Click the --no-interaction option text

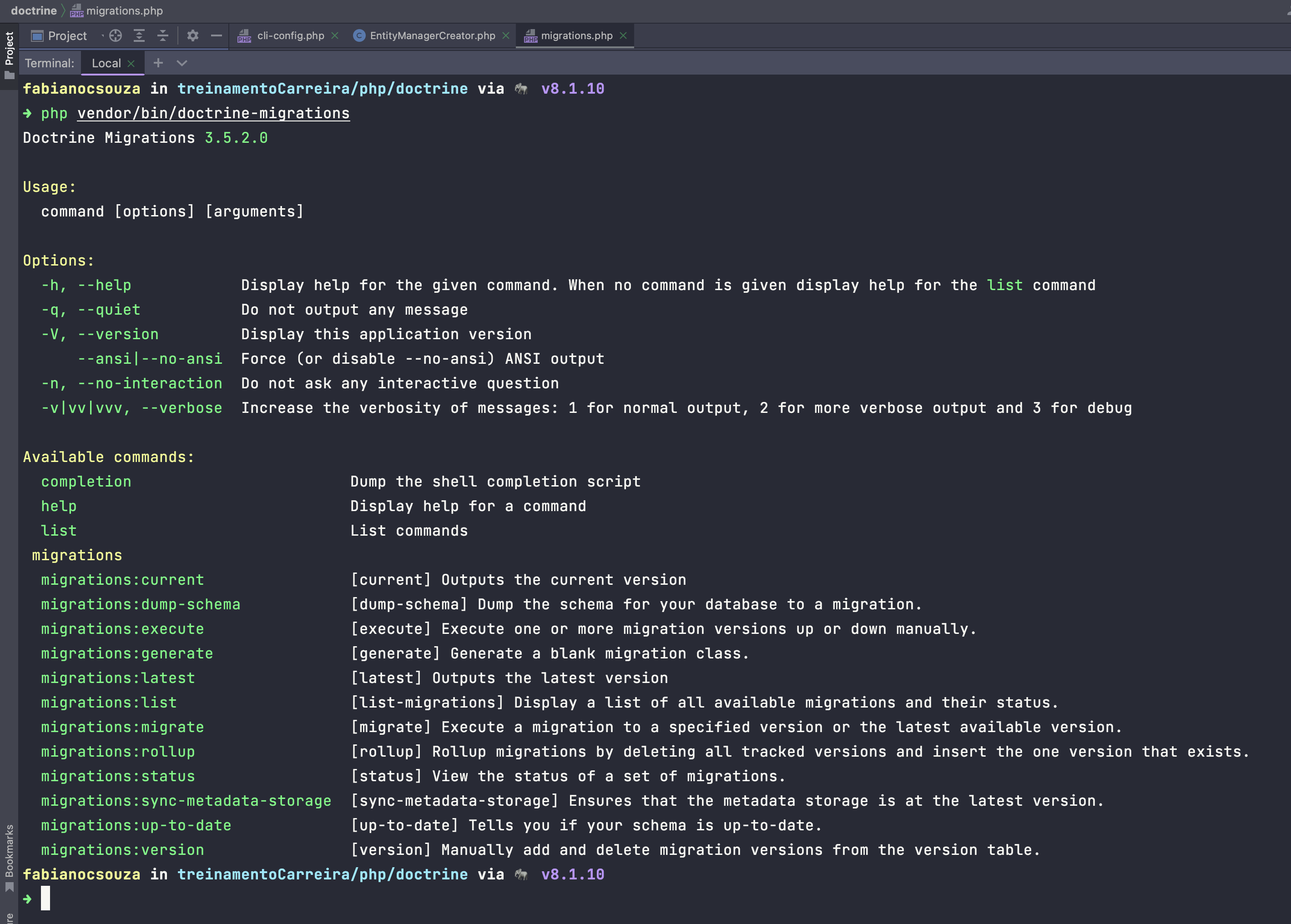(150, 383)
